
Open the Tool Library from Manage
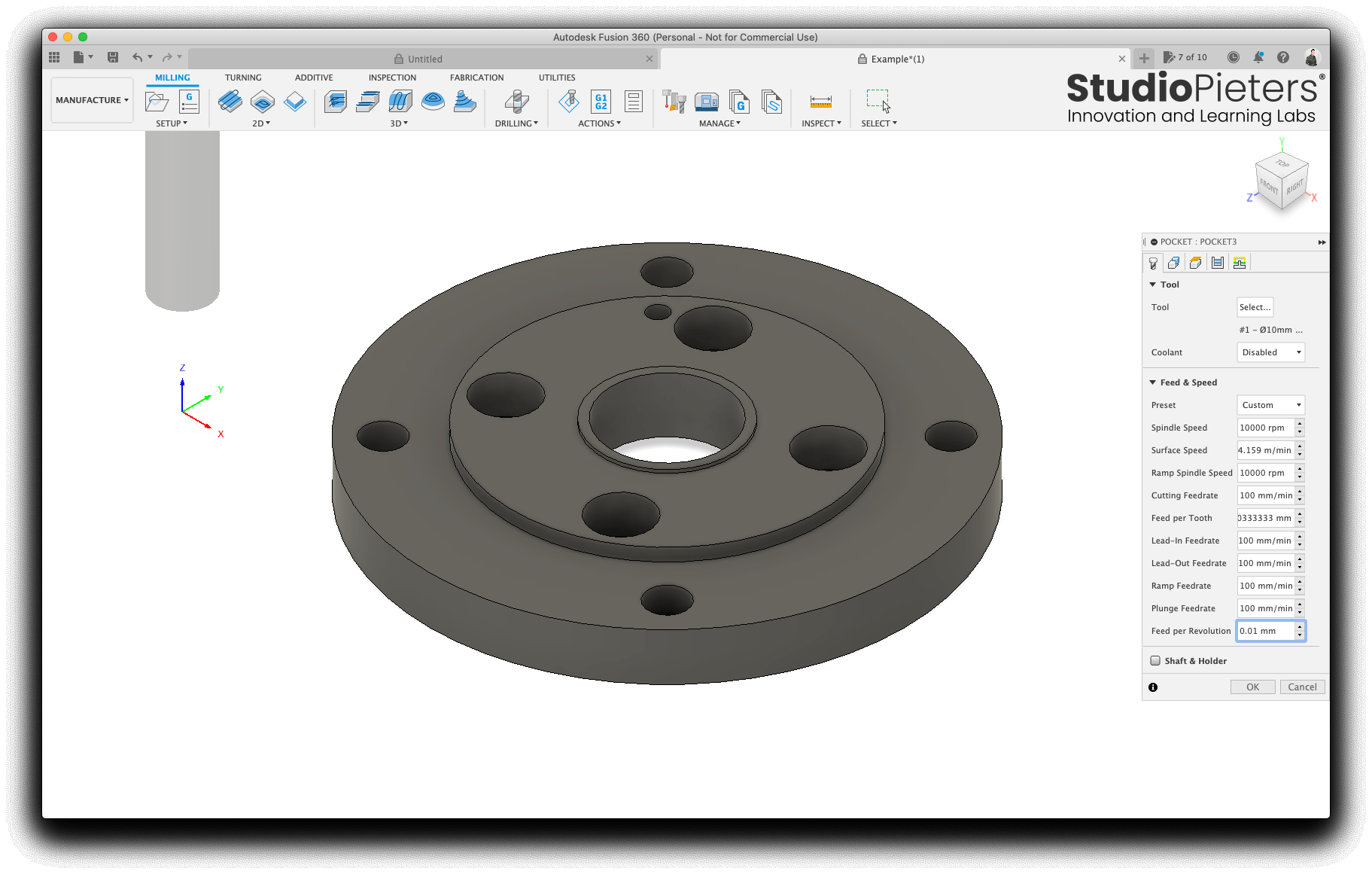click(x=674, y=102)
